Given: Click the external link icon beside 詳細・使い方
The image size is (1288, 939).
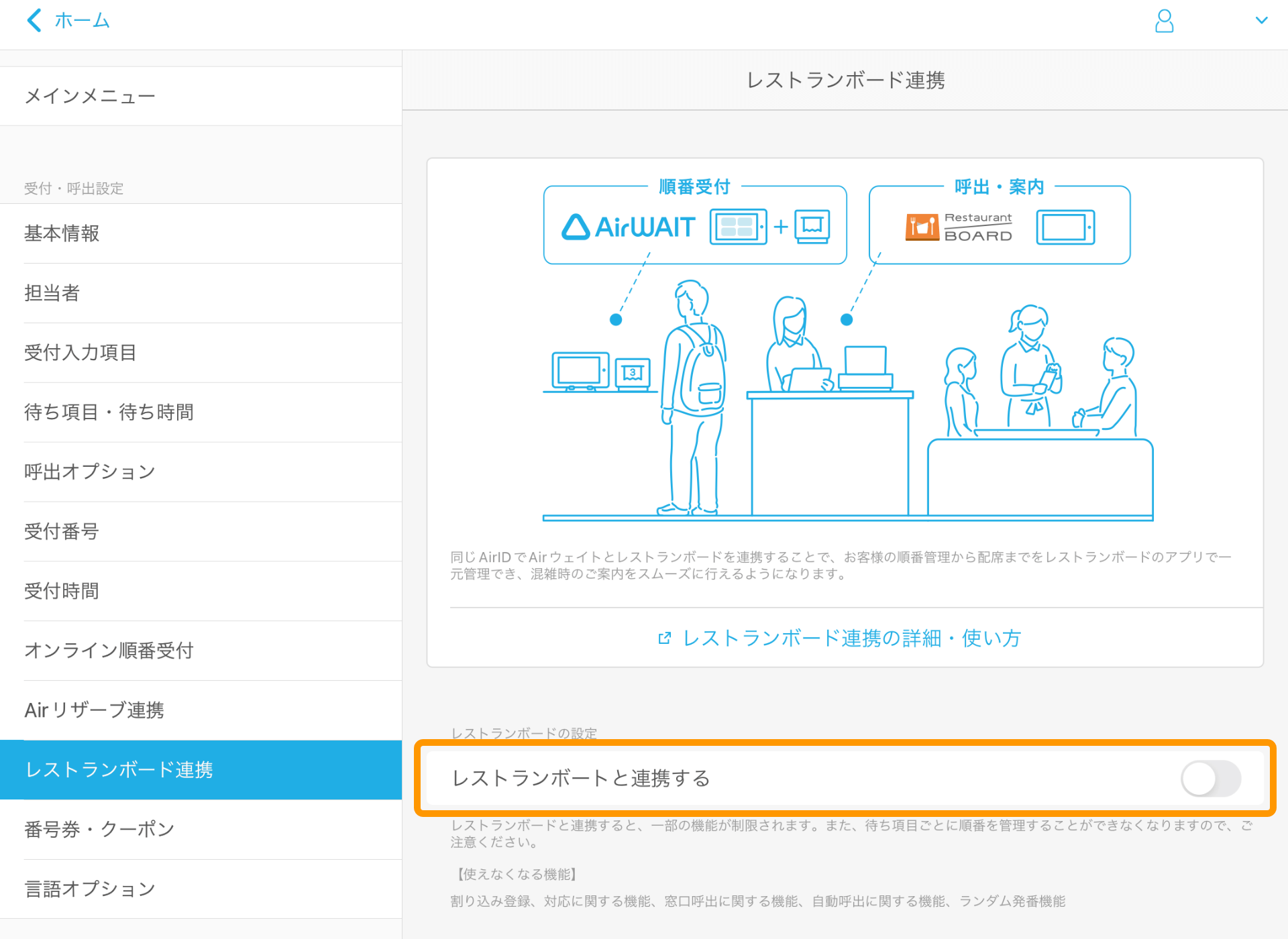Looking at the screenshot, I should pyautogui.click(x=664, y=638).
